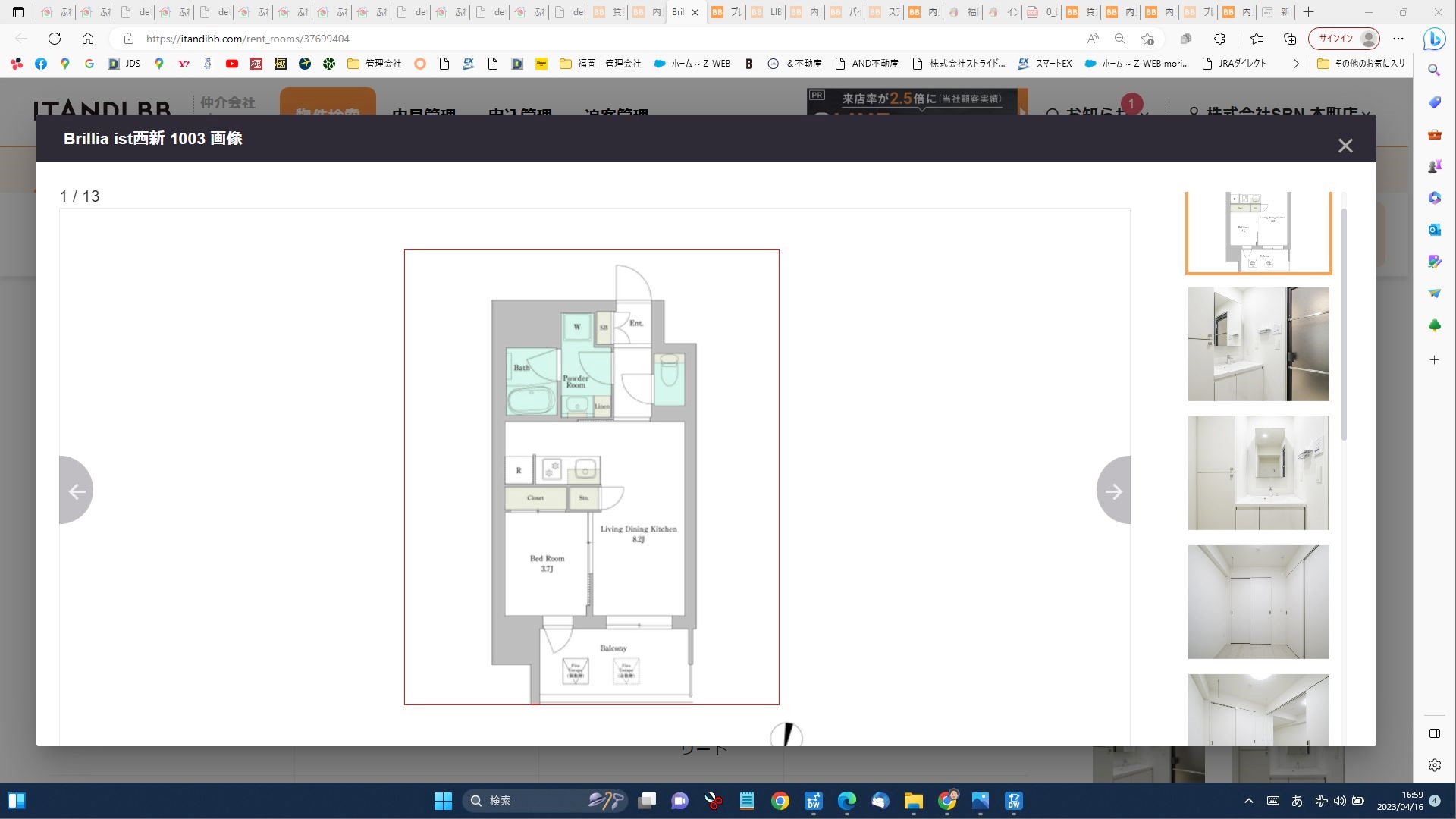Click the サインイン profile button
The image size is (1456, 819).
[1344, 39]
